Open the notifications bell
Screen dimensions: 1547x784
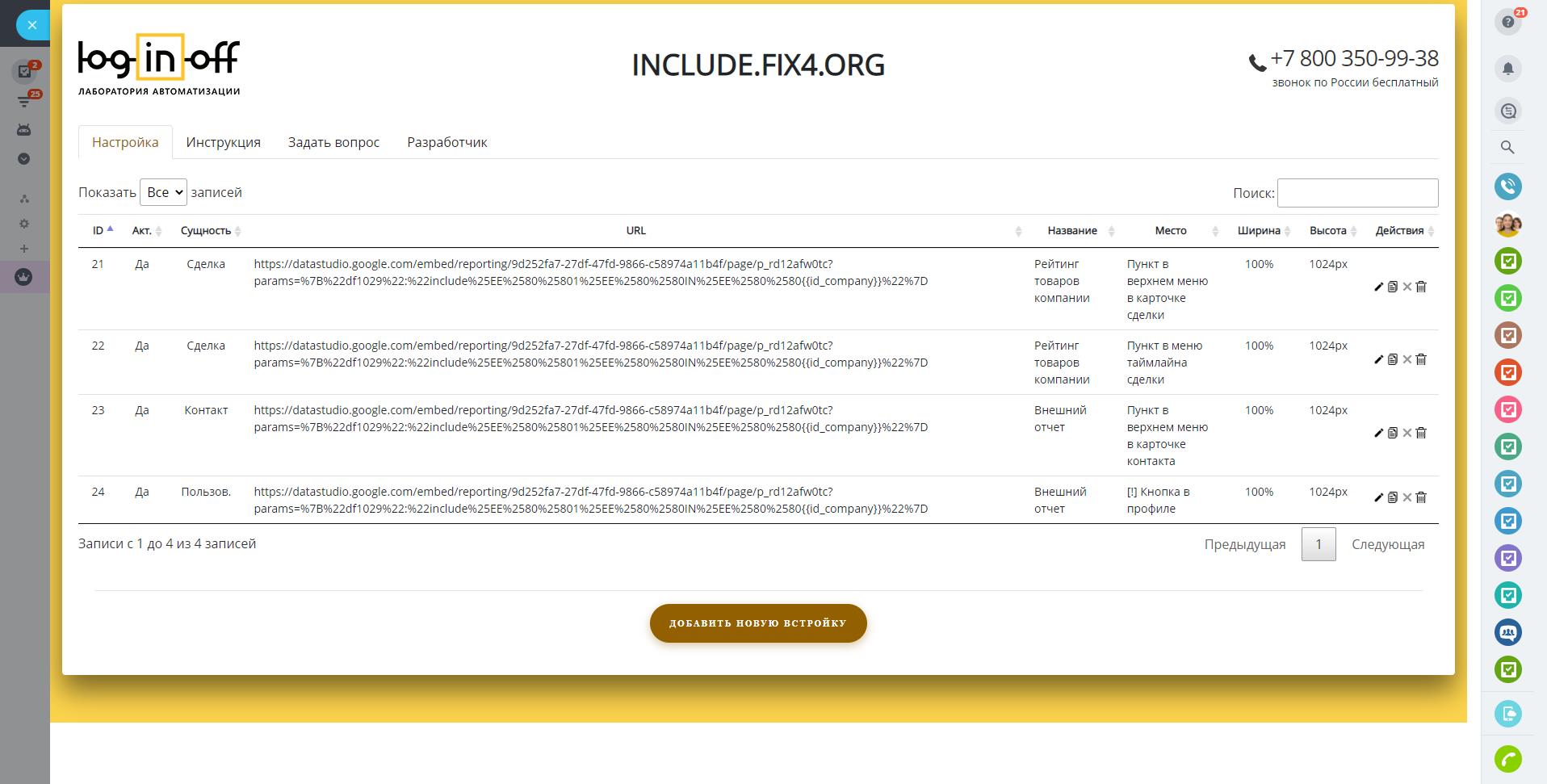click(x=1508, y=69)
